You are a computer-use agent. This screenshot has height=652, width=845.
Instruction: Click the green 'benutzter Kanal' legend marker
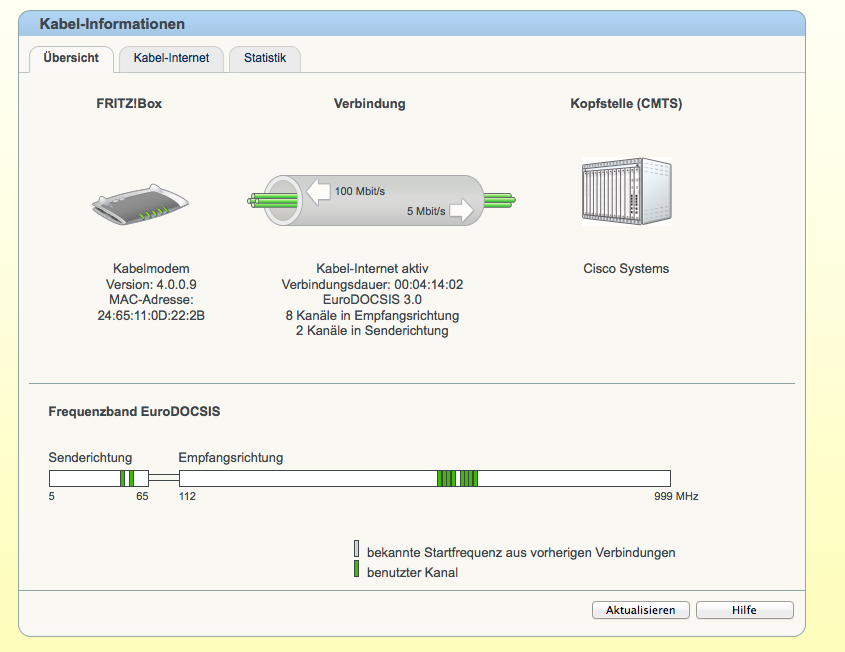[356, 571]
